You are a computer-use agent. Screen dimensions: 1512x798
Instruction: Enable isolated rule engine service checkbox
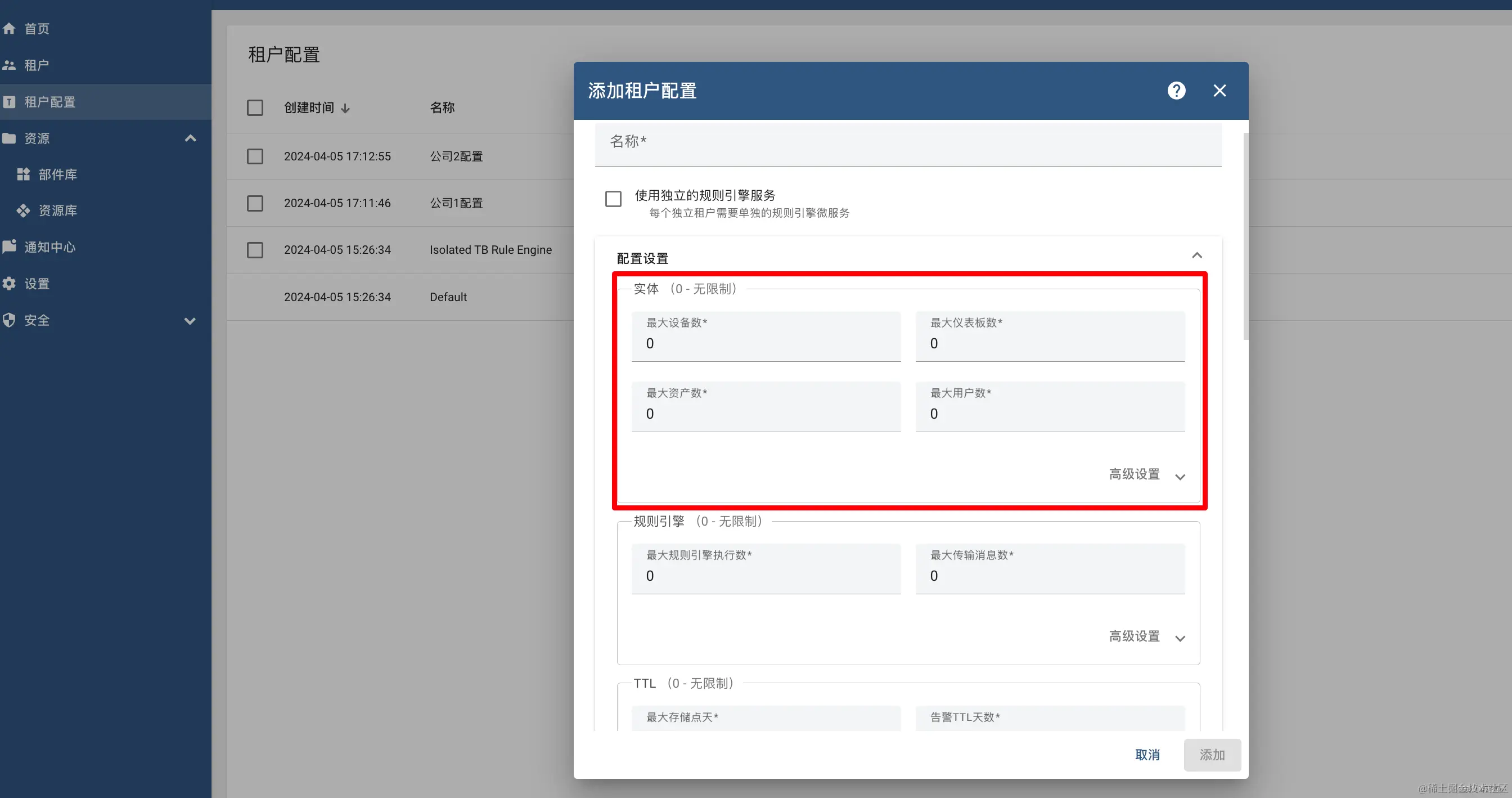tap(613, 199)
